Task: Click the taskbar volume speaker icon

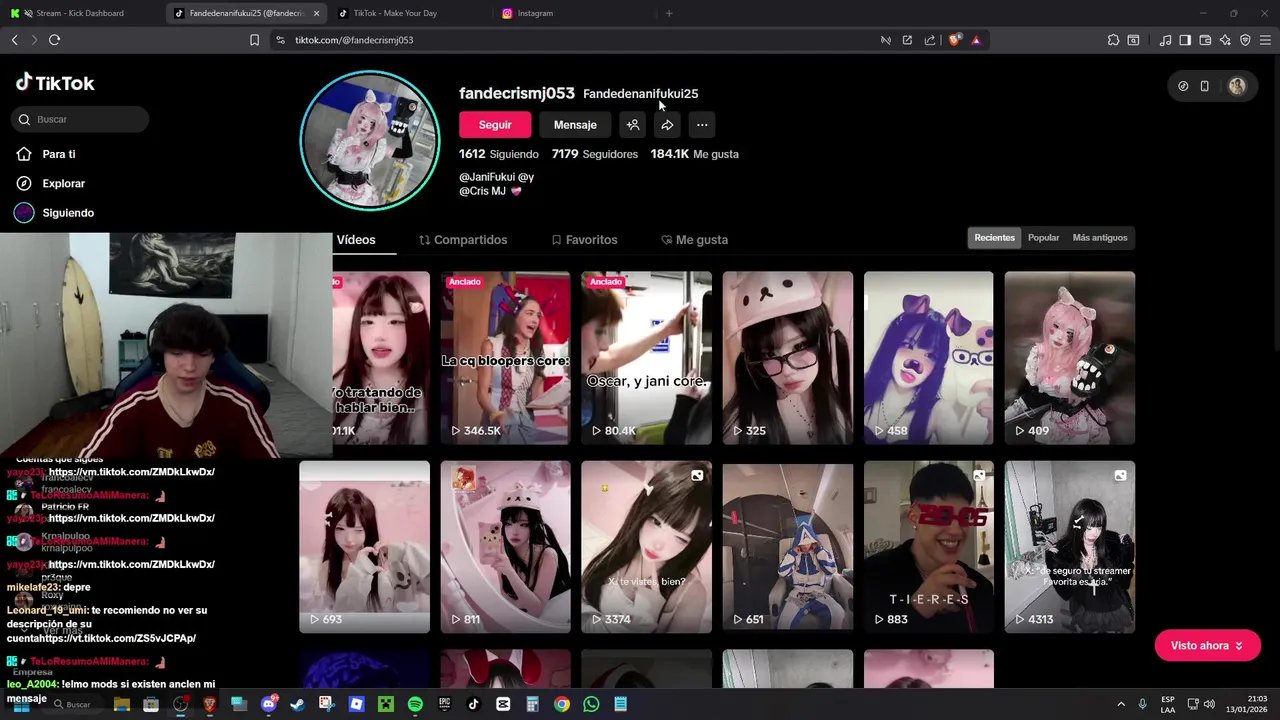Action: [1210, 704]
